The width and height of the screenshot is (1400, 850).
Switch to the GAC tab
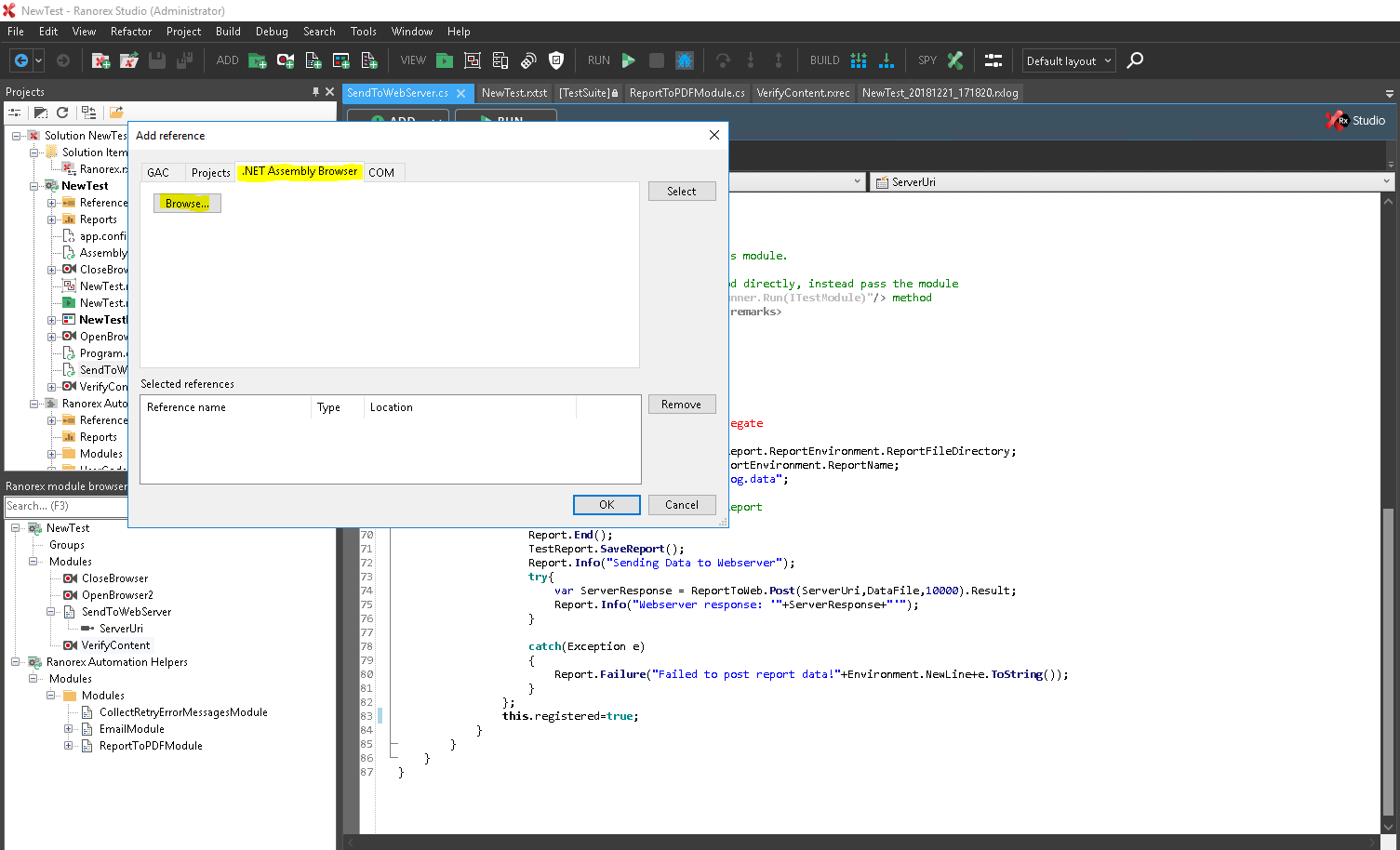pos(158,173)
